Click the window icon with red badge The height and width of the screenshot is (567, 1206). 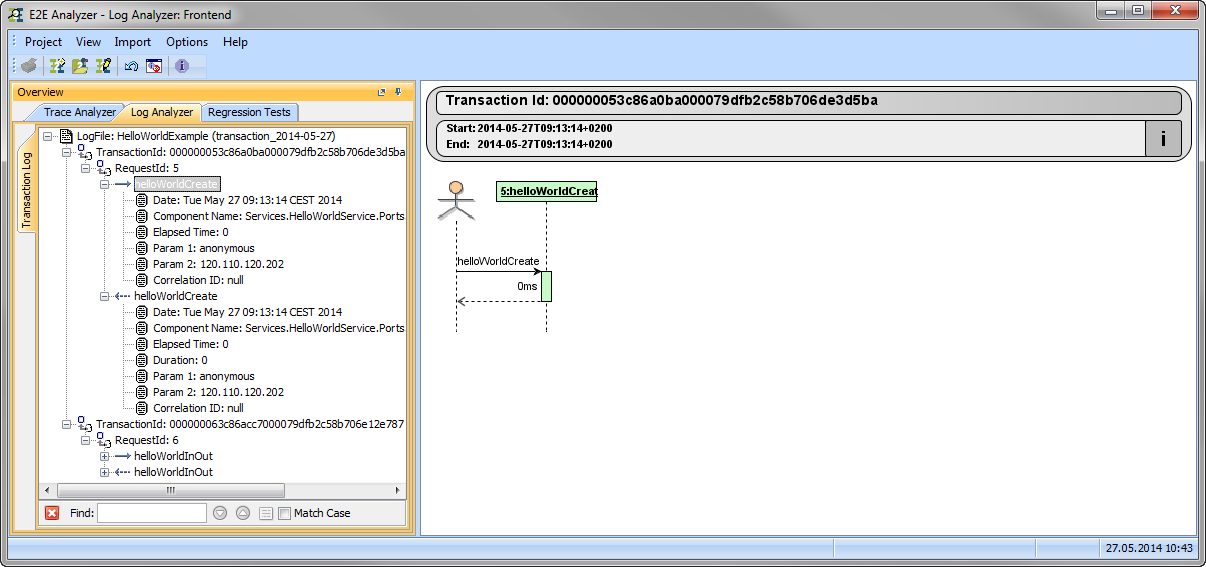[154, 66]
